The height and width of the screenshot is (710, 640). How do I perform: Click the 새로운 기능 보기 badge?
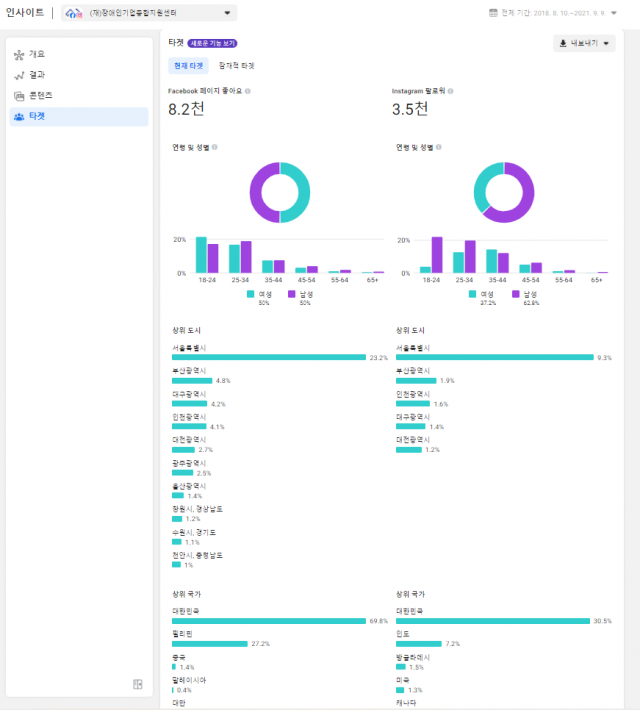[x=212, y=44]
